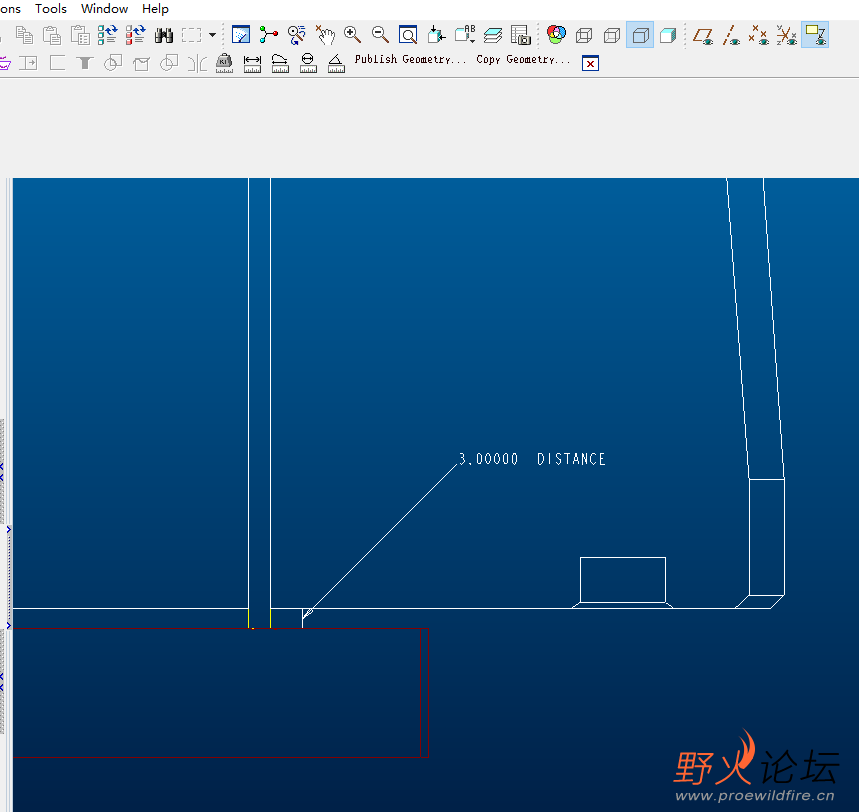
Task: Toggle datum planes display
Action: pyautogui.click(x=703, y=36)
